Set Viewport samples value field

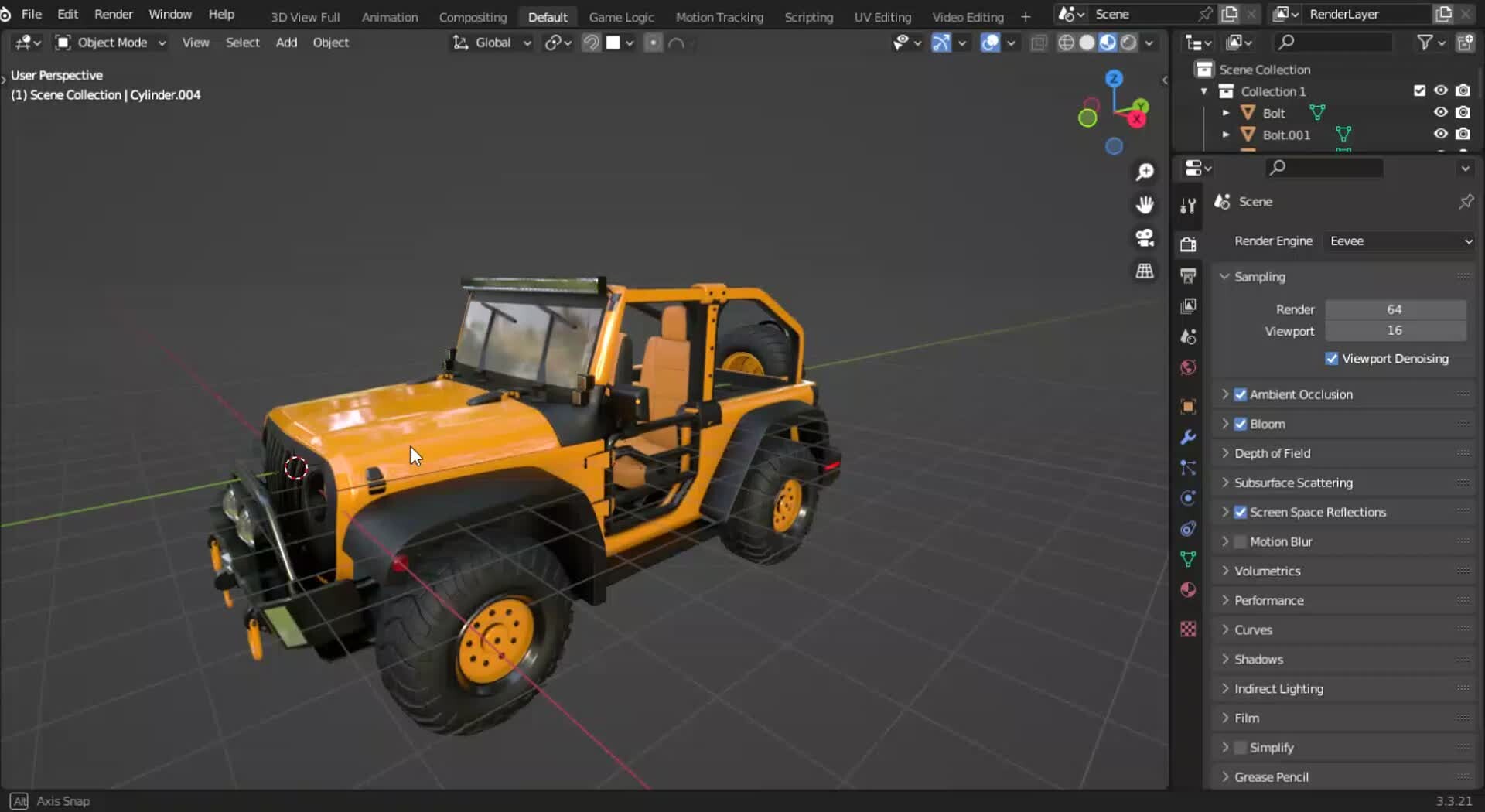(1395, 331)
